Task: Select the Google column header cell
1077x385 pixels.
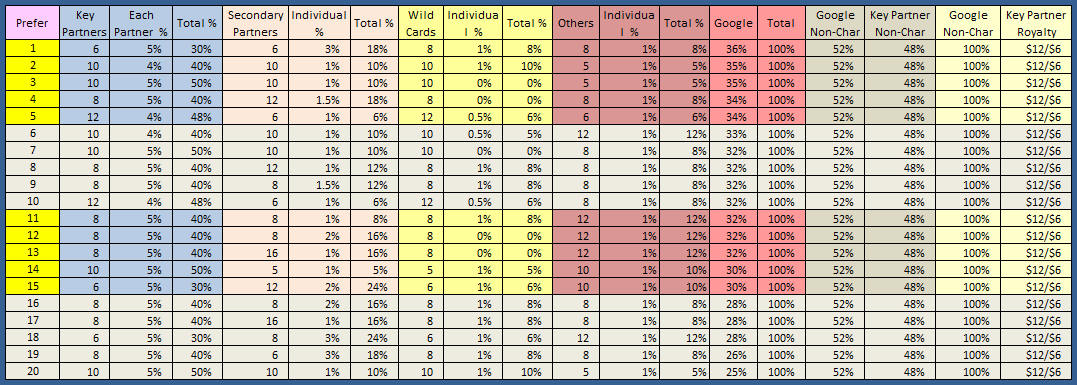Action: (734, 23)
